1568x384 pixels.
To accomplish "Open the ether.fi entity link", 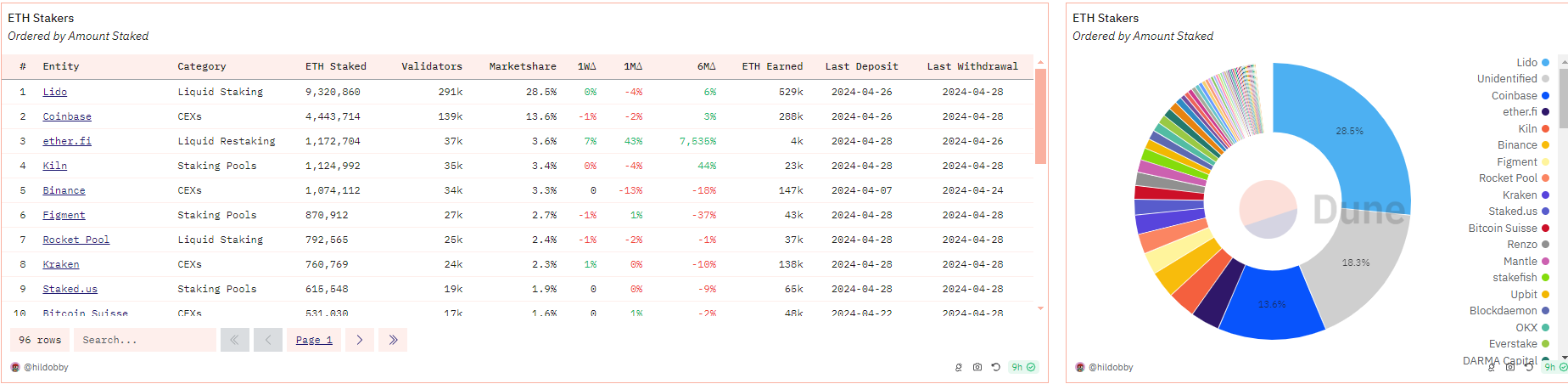I will coord(67,141).
